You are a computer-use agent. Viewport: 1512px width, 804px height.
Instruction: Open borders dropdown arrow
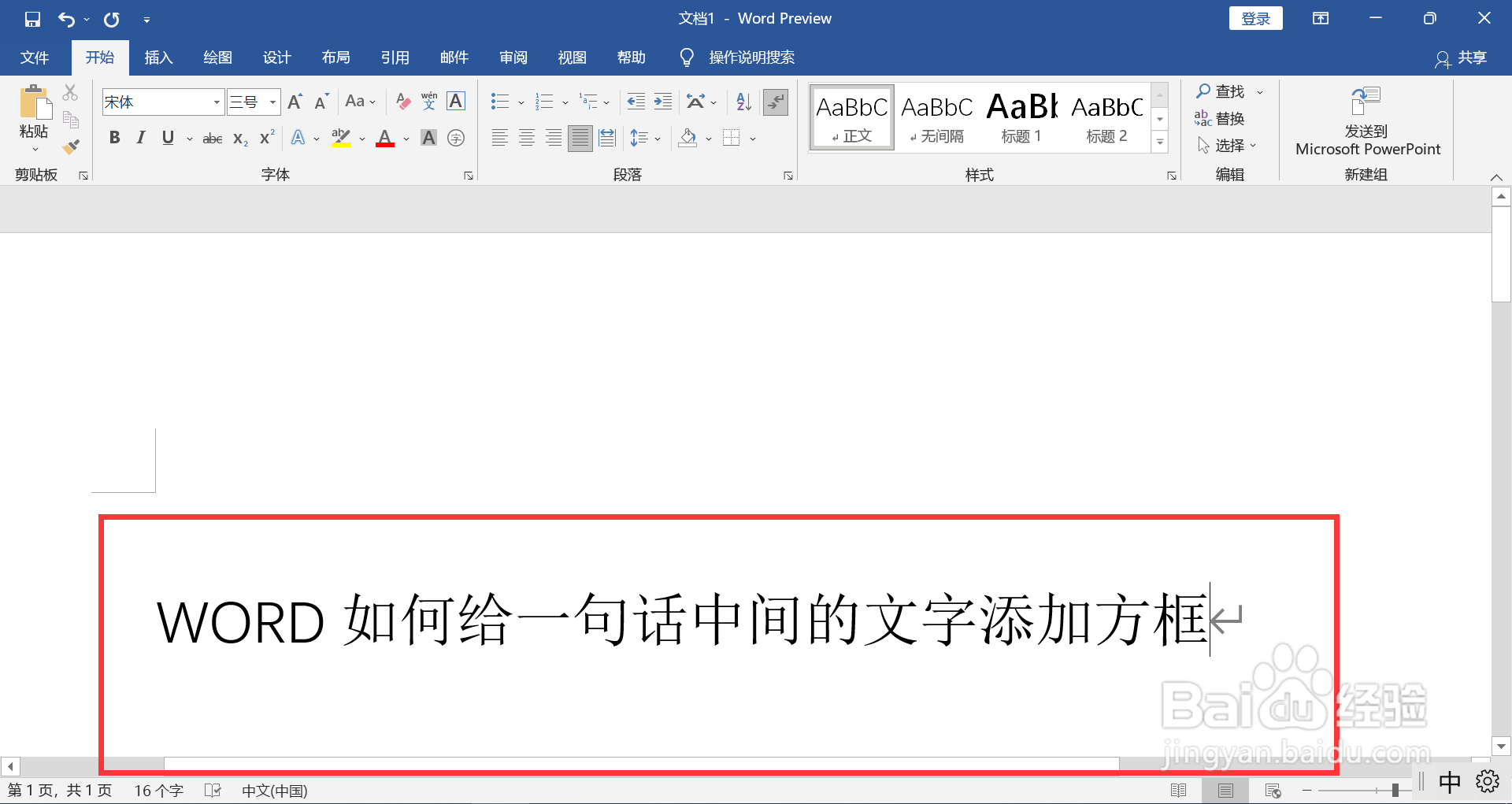click(x=753, y=139)
